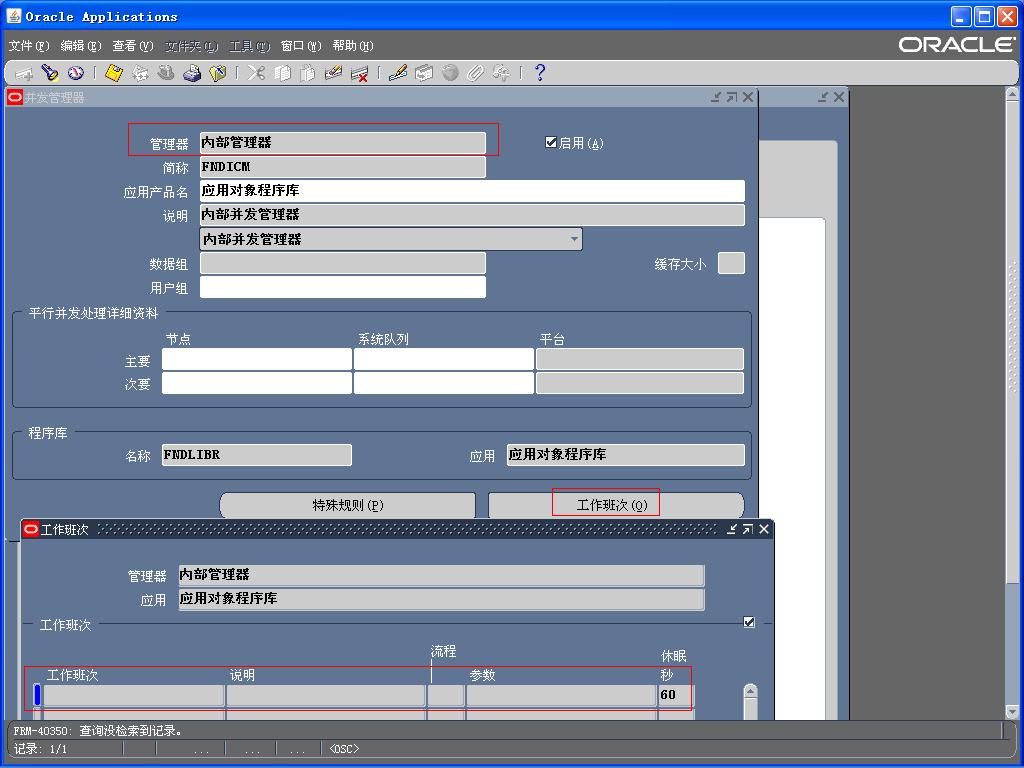Click the <OSC> status bar entry

344,749
